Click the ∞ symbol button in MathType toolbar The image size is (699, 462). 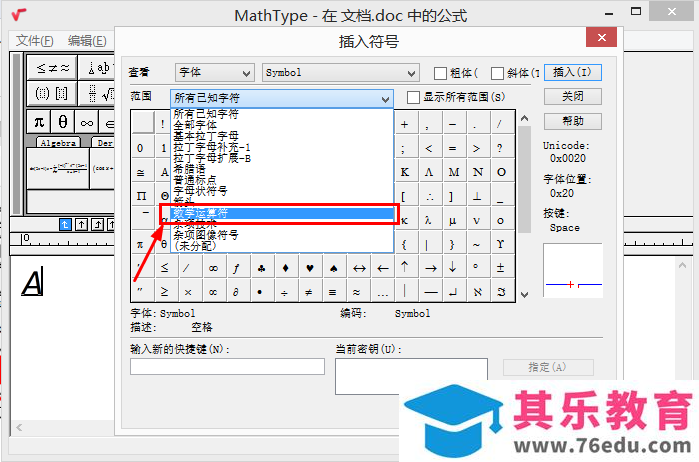click(x=87, y=121)
